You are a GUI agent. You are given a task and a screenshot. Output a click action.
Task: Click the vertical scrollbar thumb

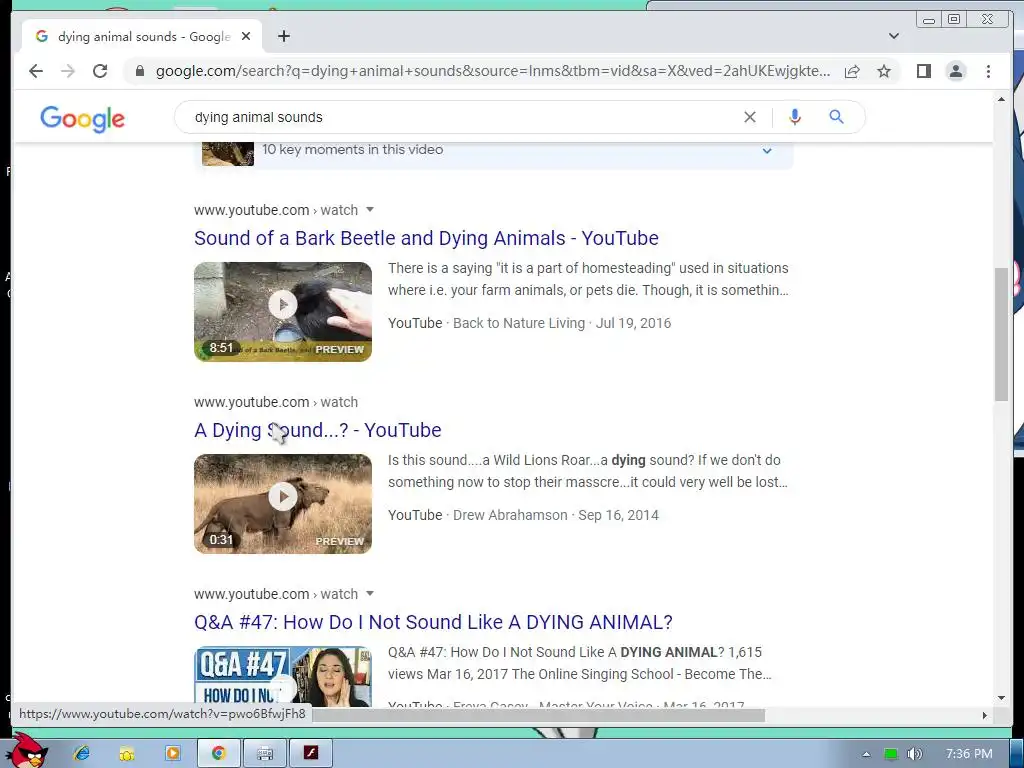(x=1001, y=334)
